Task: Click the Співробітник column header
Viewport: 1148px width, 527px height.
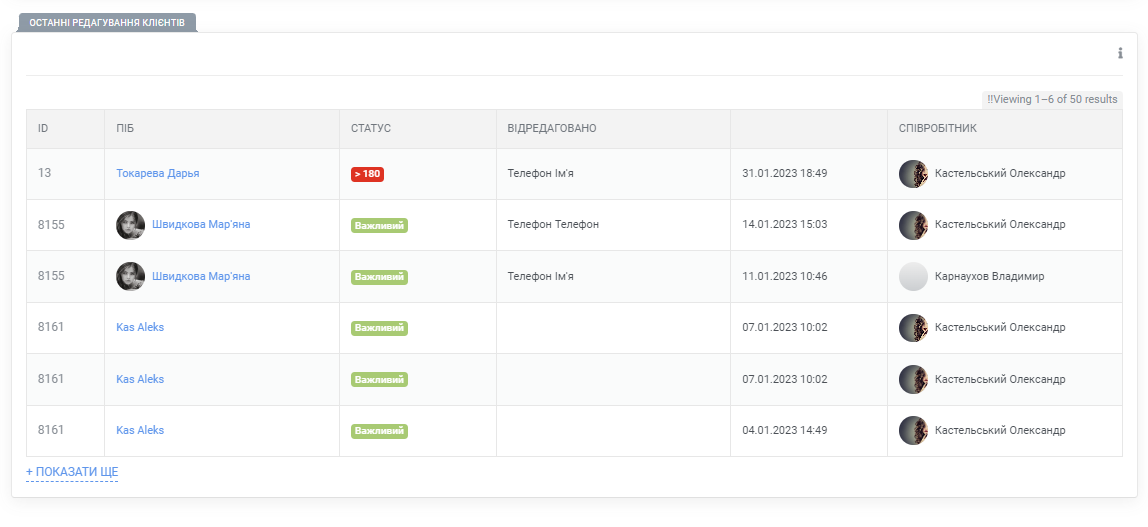Action: pyautogui.click(x=938, y=129)
